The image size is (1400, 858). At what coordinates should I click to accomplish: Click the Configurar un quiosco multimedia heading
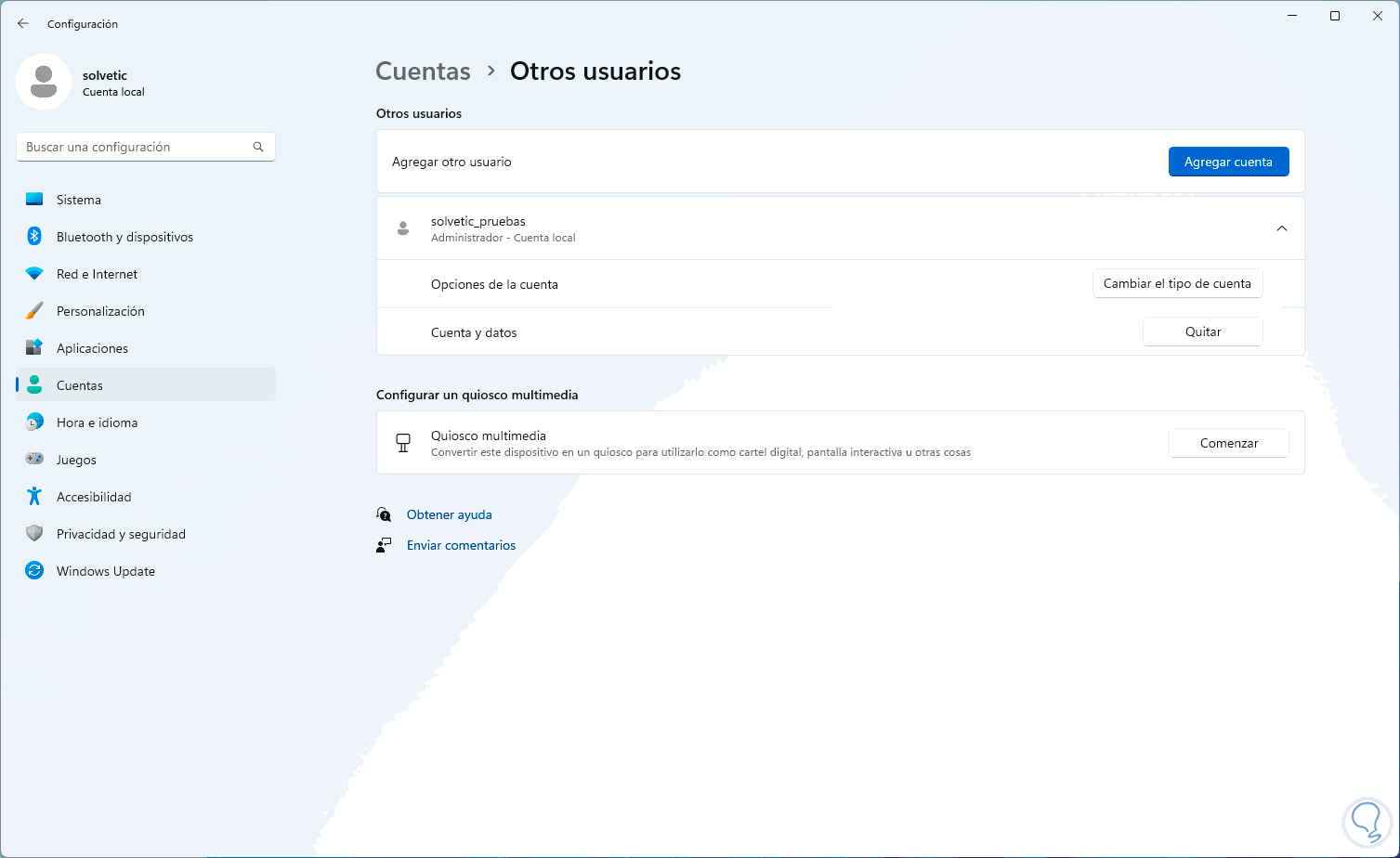pyautogui.click(x=478, y=395)
